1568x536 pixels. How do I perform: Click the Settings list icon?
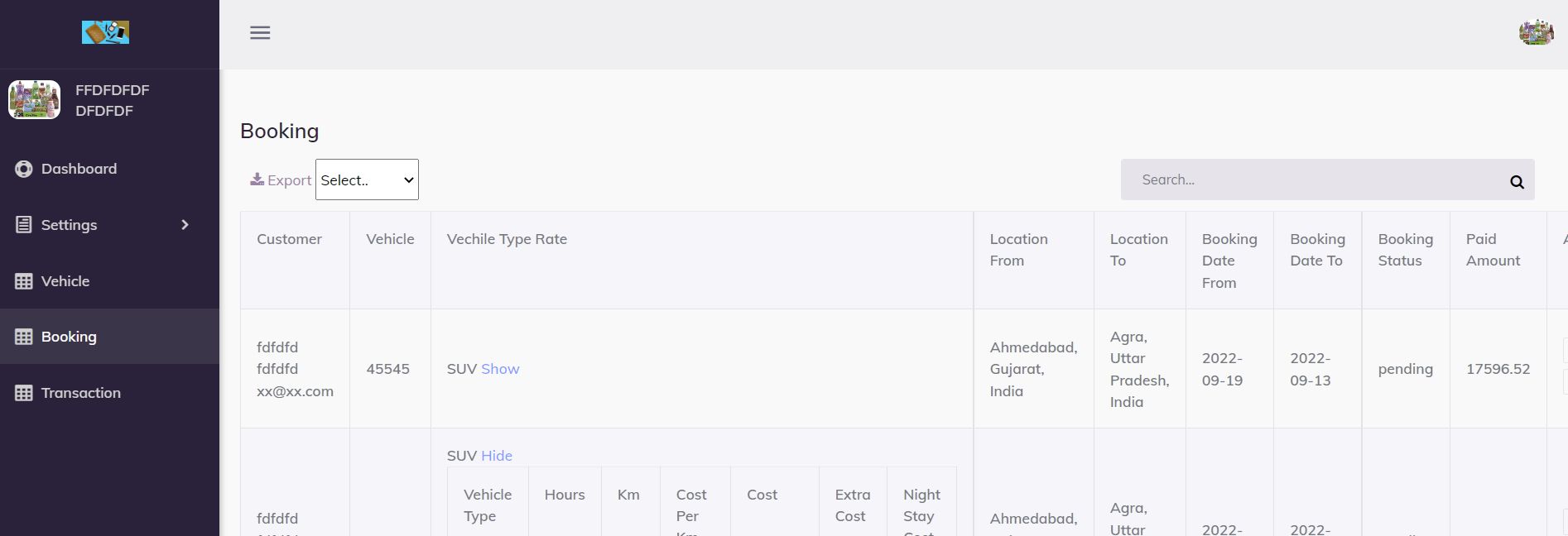point(24,225)
